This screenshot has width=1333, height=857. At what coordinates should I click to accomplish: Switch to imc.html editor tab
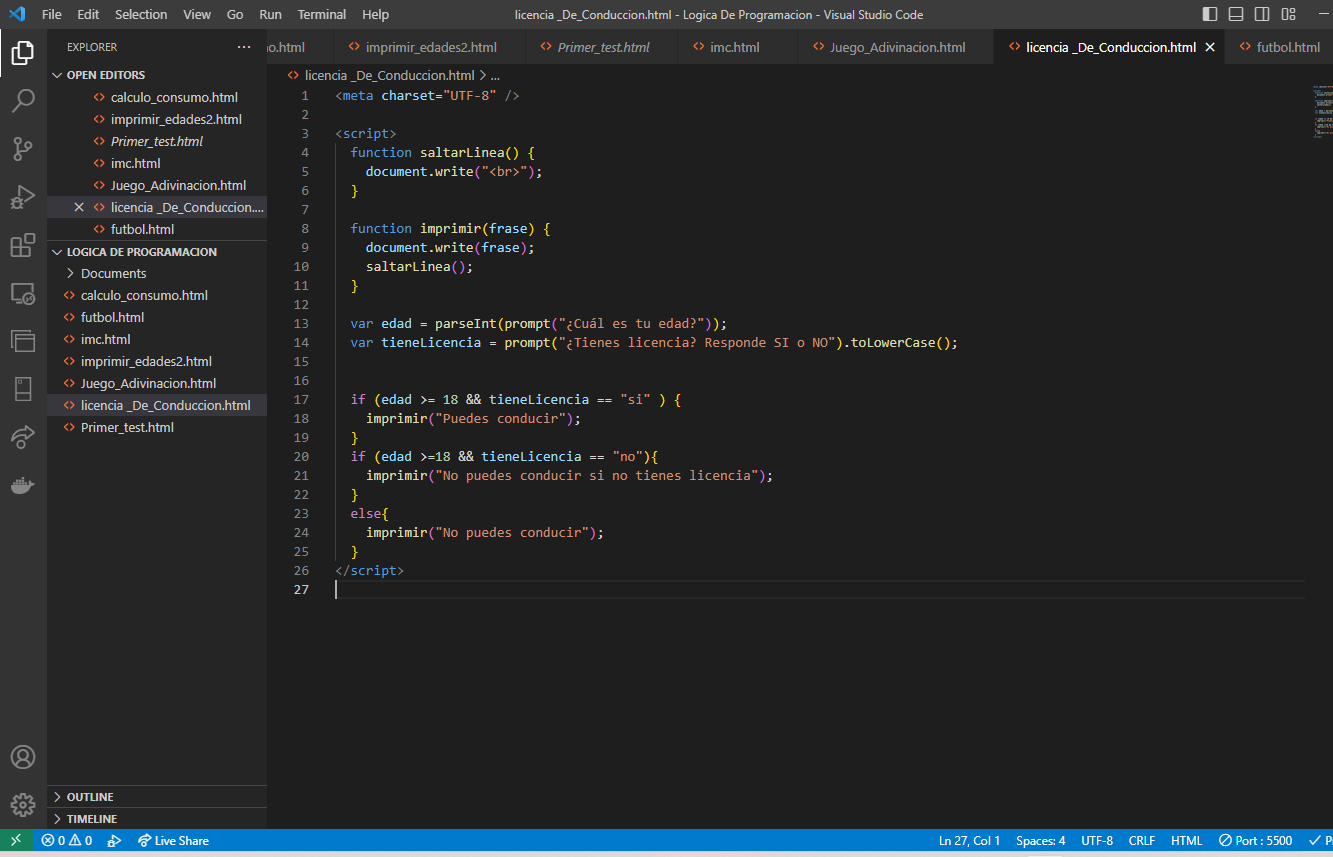pos(736,47)
